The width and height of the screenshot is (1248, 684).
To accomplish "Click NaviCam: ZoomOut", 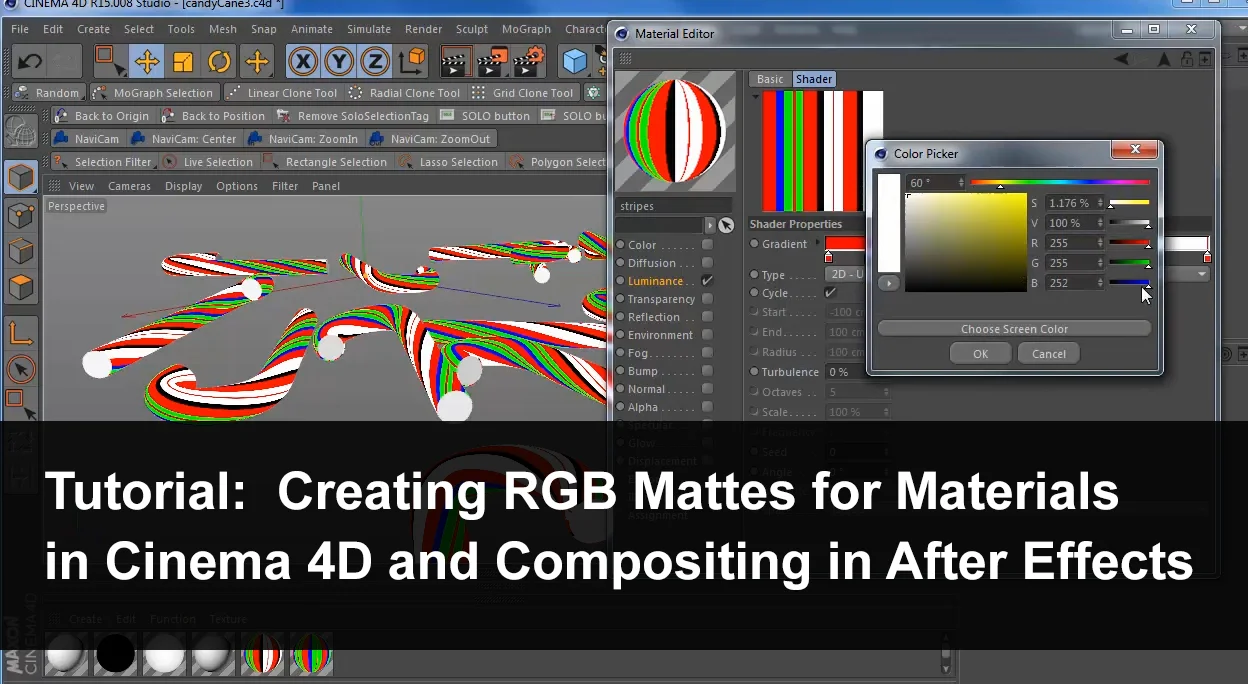I will 430,139.
